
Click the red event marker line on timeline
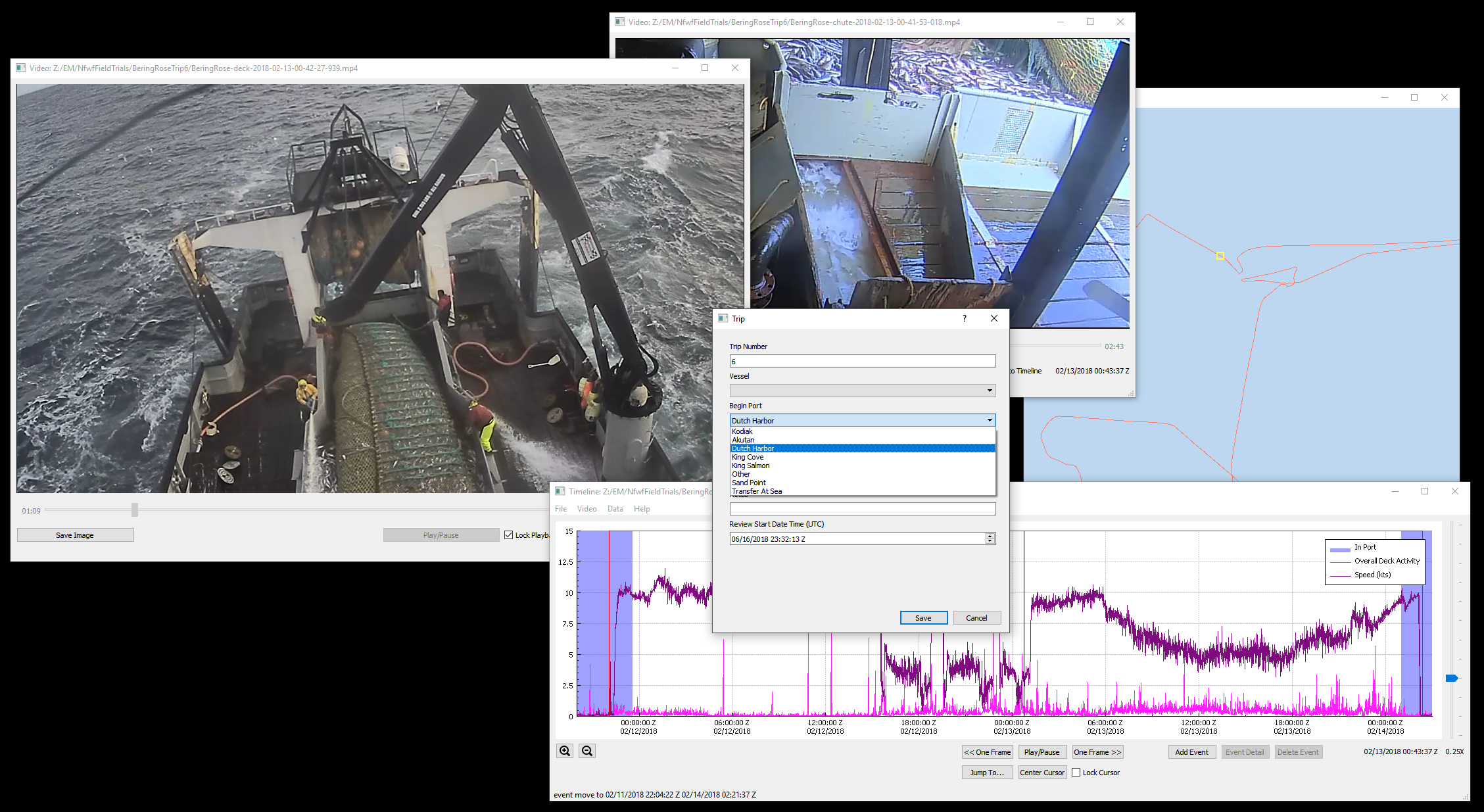[609, 623]
